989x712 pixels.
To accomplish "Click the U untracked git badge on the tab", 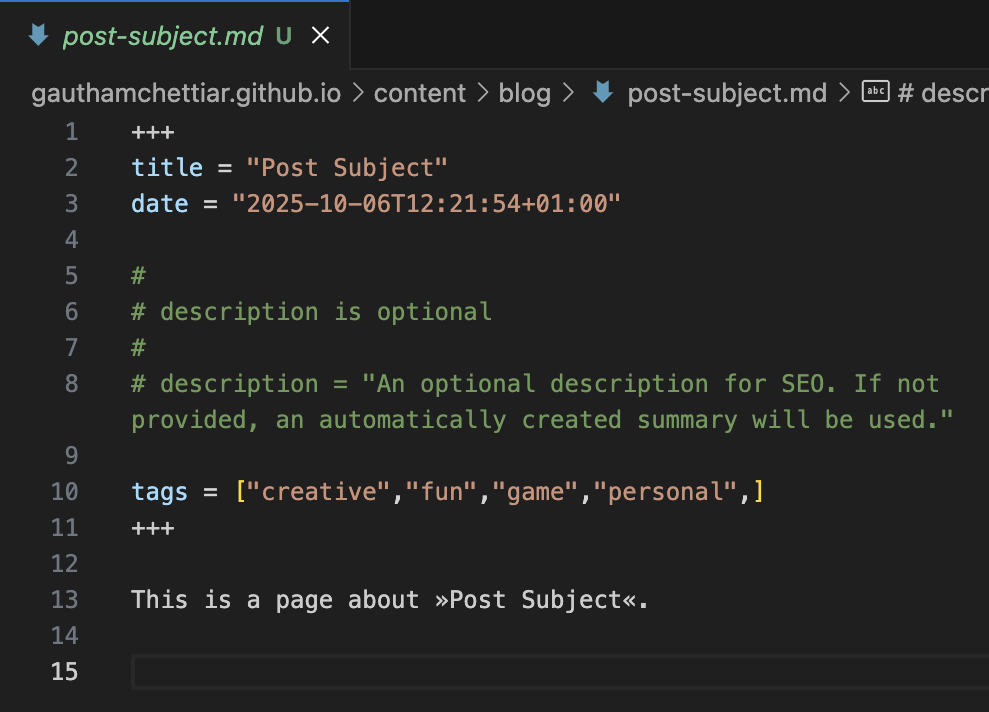I will tap(283, 35).
